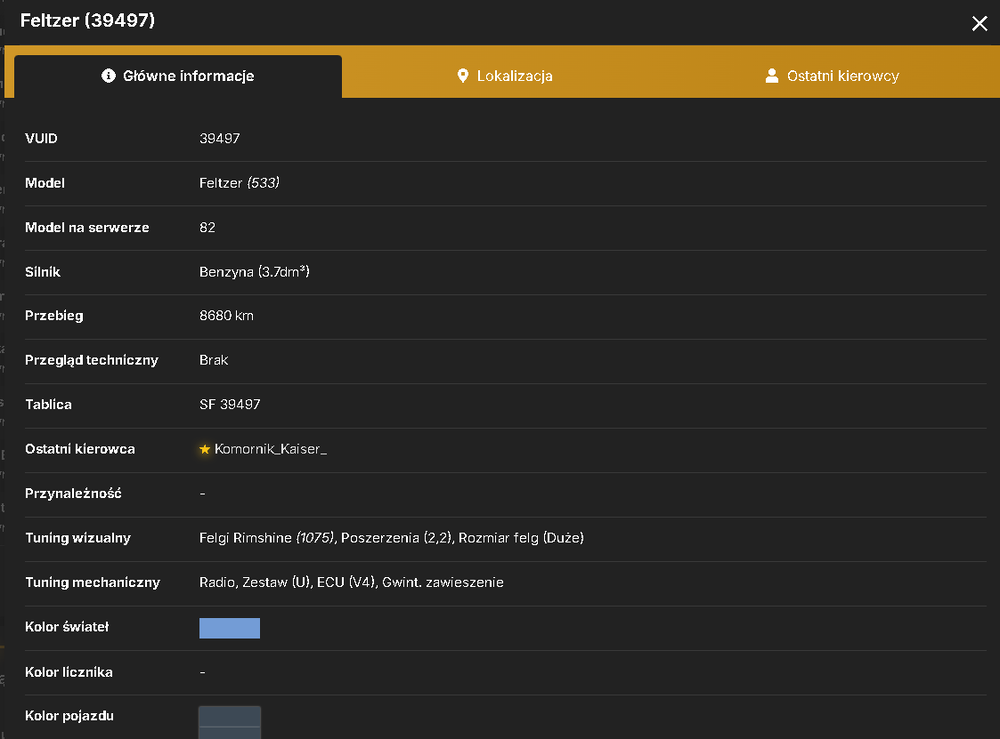Screen dimensions: 1000x739
Task: Click the Benzyna (3.7dm³) engine value
Action: click(x=254, y=272)
